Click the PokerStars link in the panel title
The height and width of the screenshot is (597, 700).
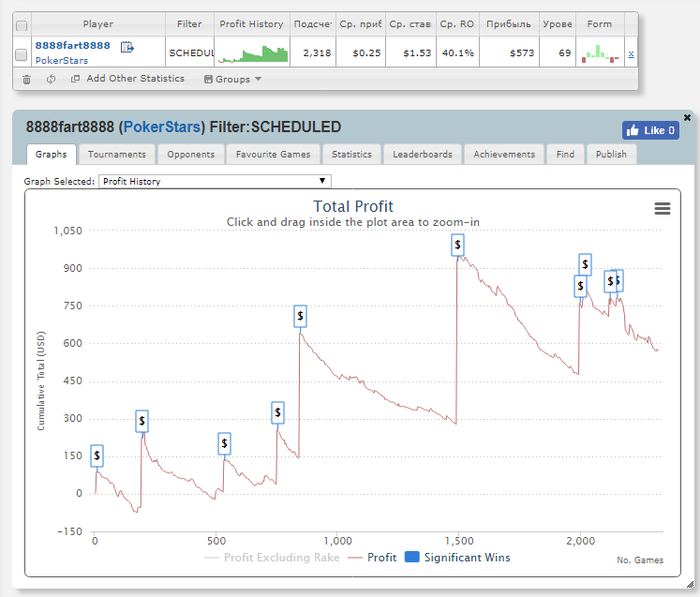(162, 127)
